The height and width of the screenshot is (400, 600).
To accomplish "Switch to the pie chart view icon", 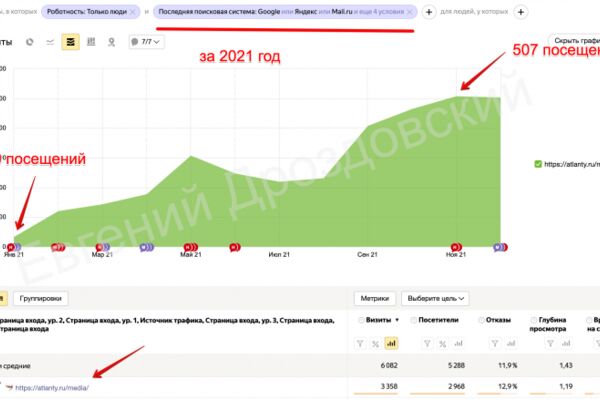I will click(x=29, y=42).
